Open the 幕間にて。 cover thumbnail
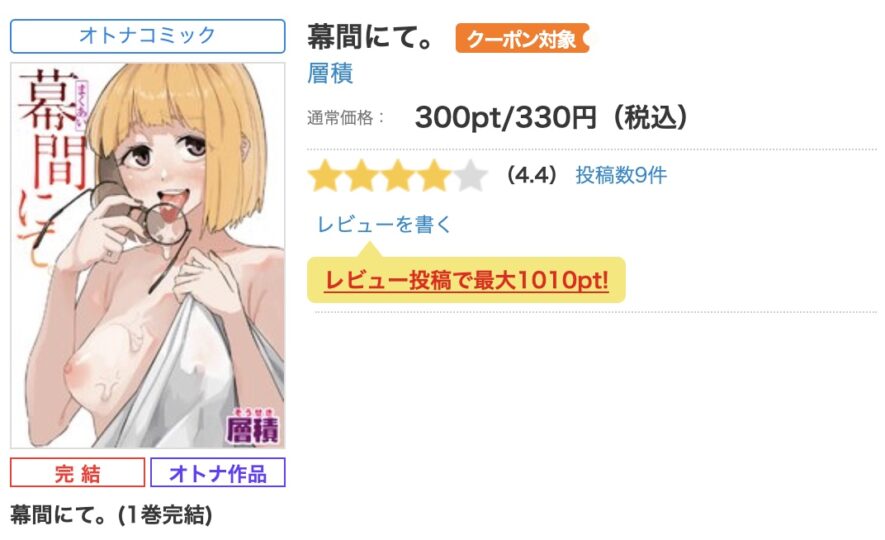This screenshot has height=540, width=885. [x=148, y=256]
